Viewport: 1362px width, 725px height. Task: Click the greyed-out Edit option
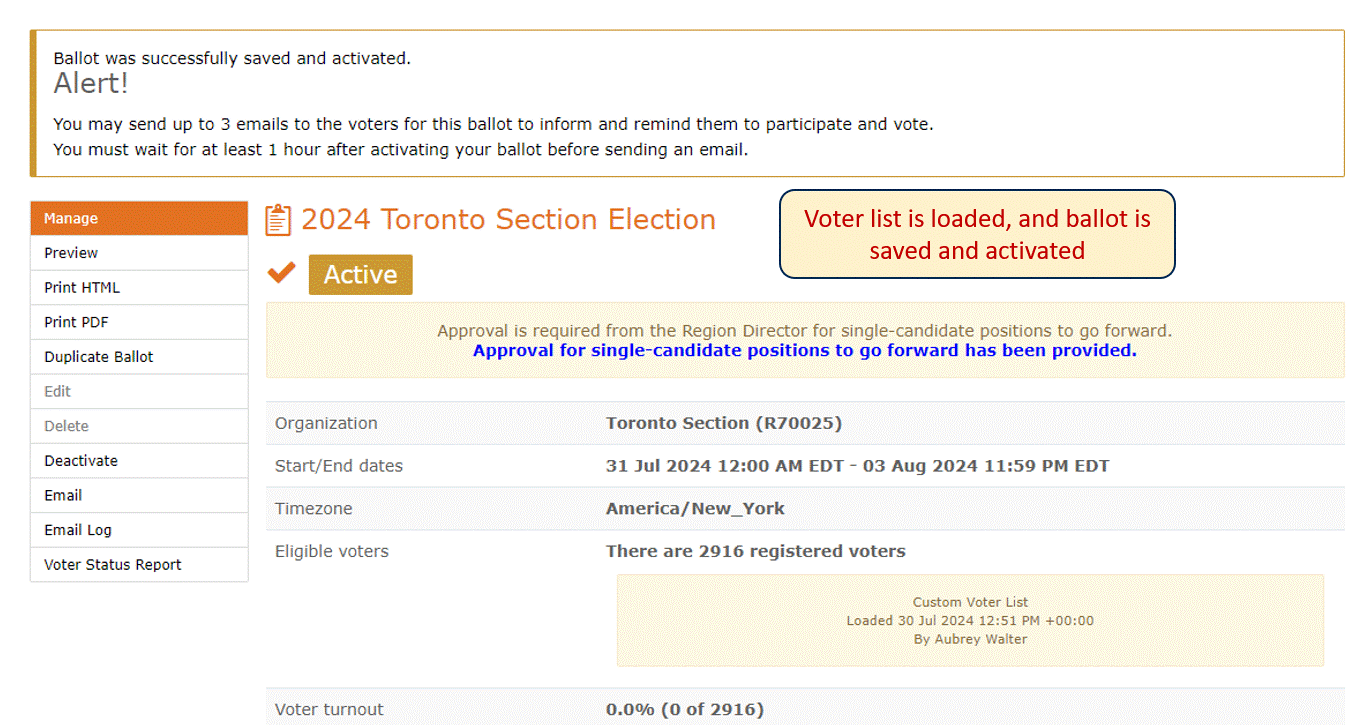tap(139, 391)
